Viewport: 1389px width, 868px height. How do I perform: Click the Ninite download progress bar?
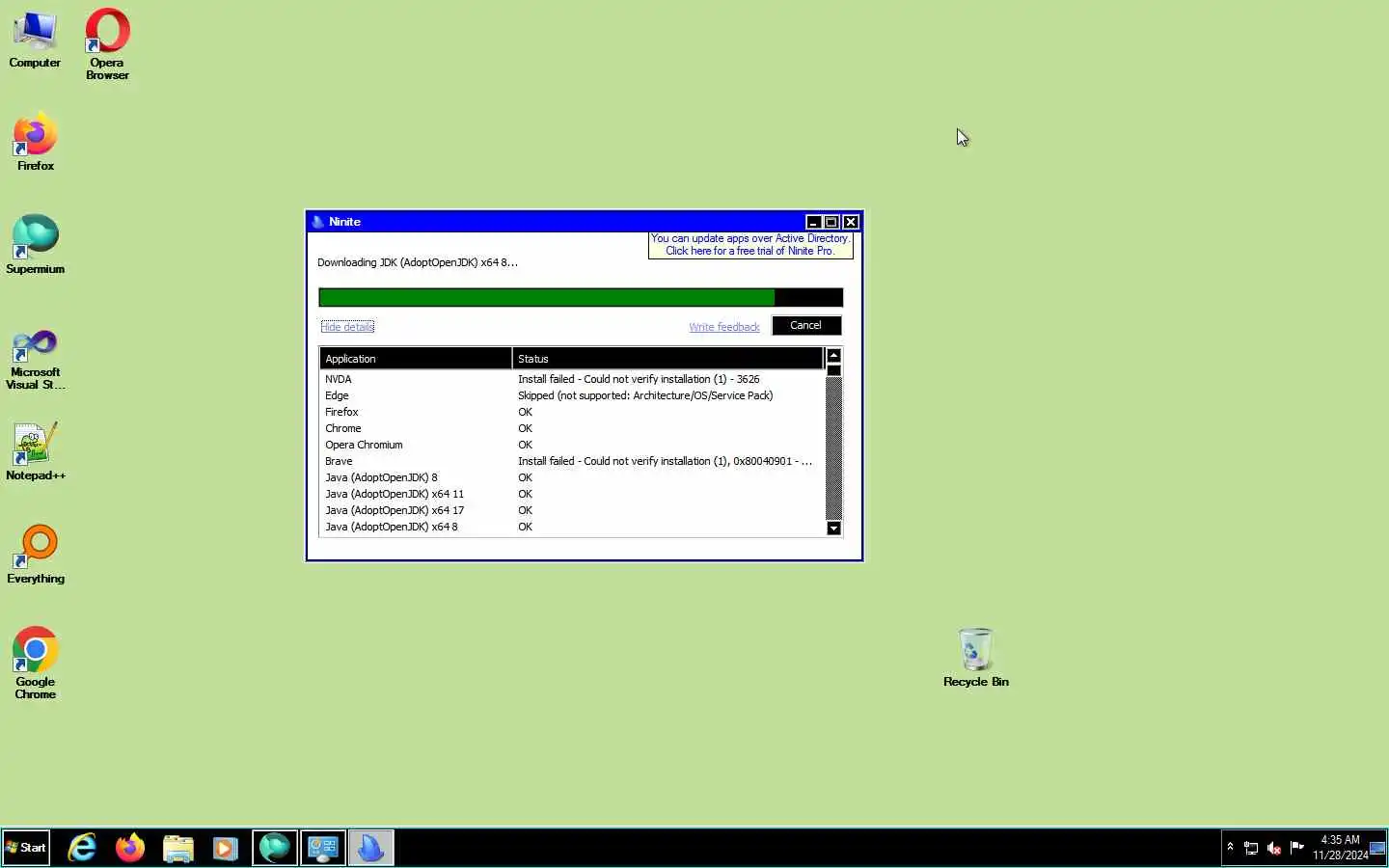coord(581,297)
